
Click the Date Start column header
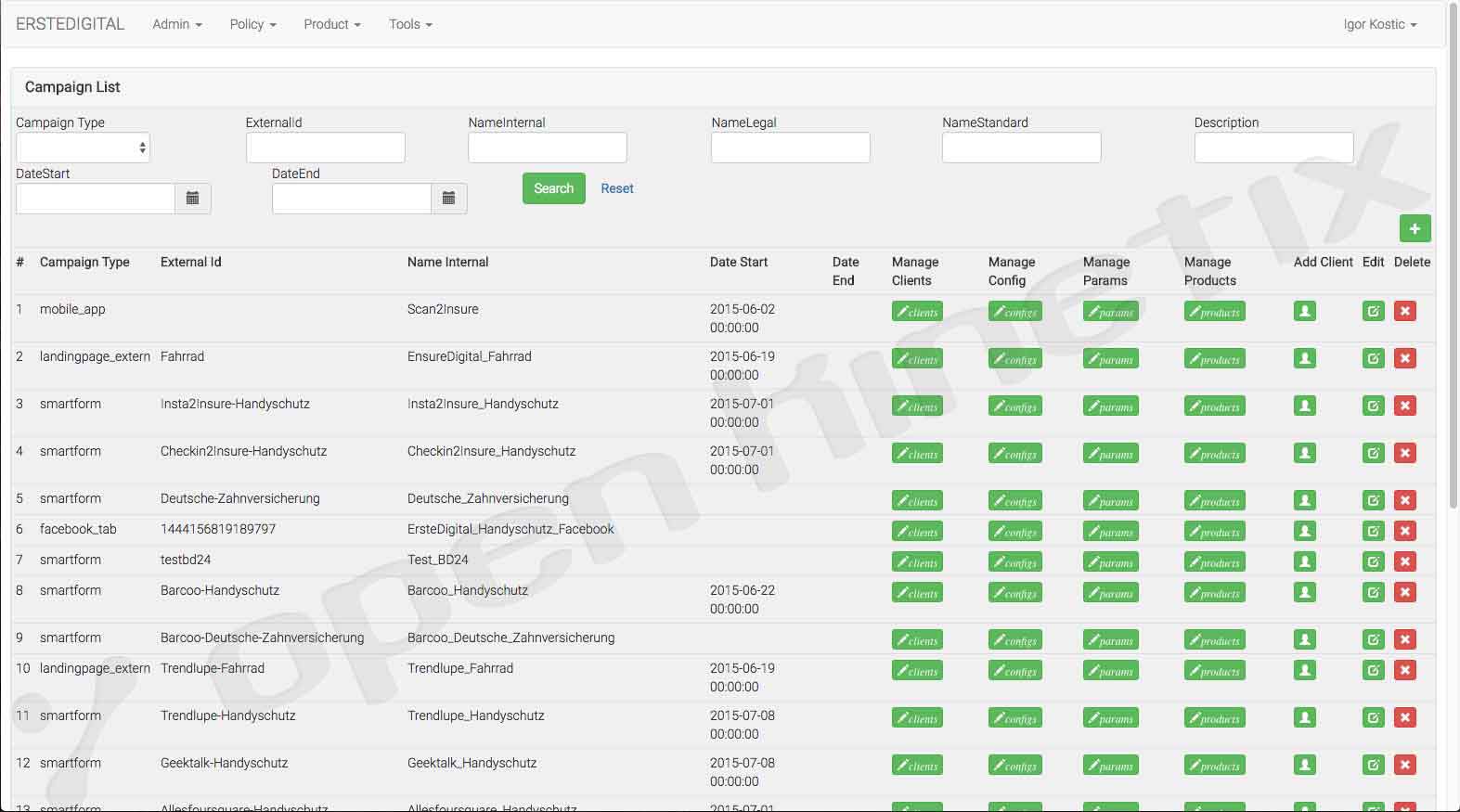pyautogui.click(x=739, y=262)
